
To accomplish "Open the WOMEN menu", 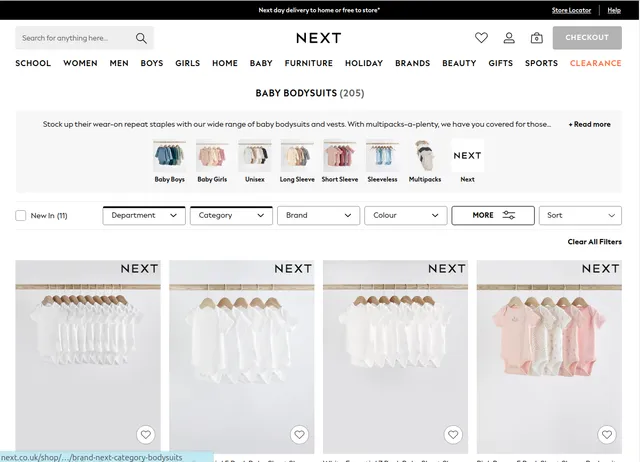I will click(80, 63).
